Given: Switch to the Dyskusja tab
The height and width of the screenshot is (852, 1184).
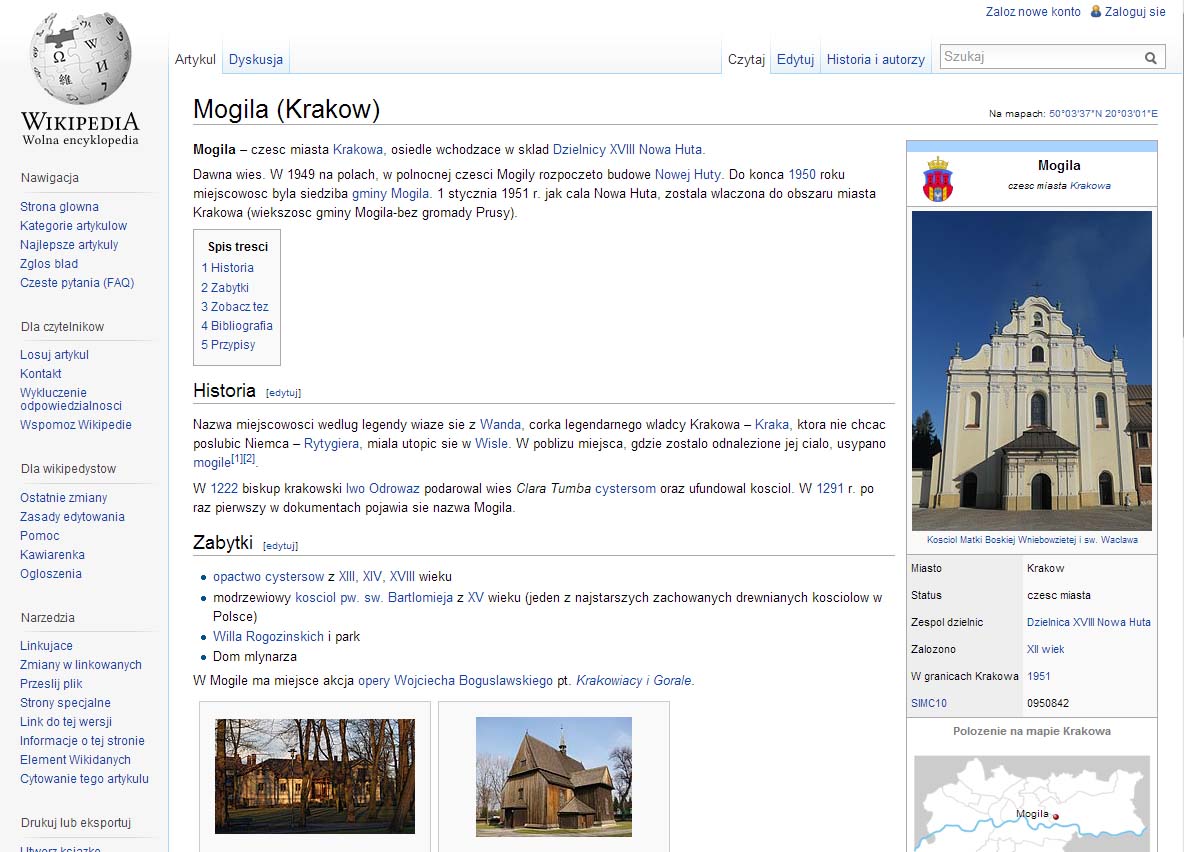Looking at the screenshot, I should (256, 60).
